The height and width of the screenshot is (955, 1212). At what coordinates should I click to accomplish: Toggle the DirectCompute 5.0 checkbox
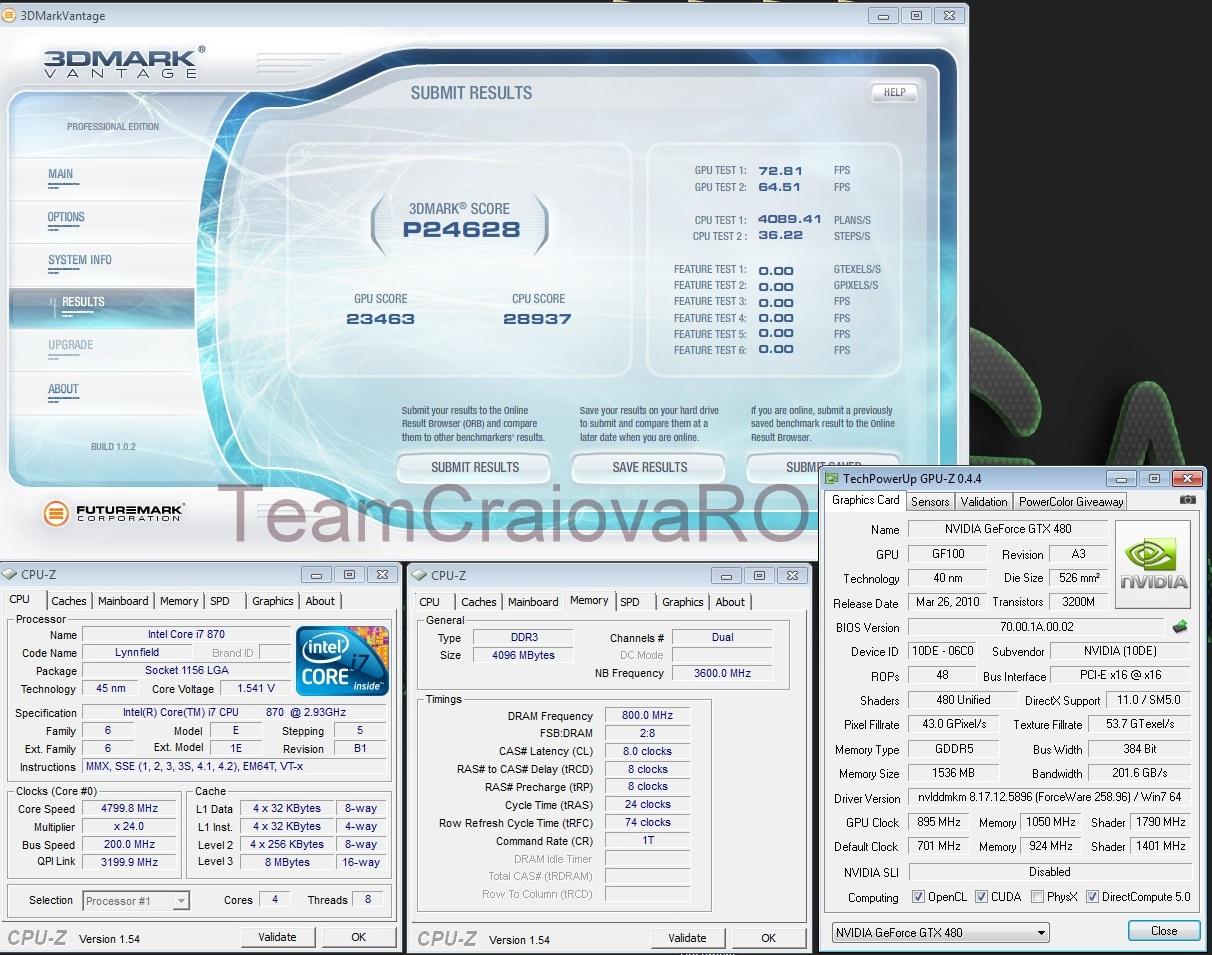(x=1092, y=897)
